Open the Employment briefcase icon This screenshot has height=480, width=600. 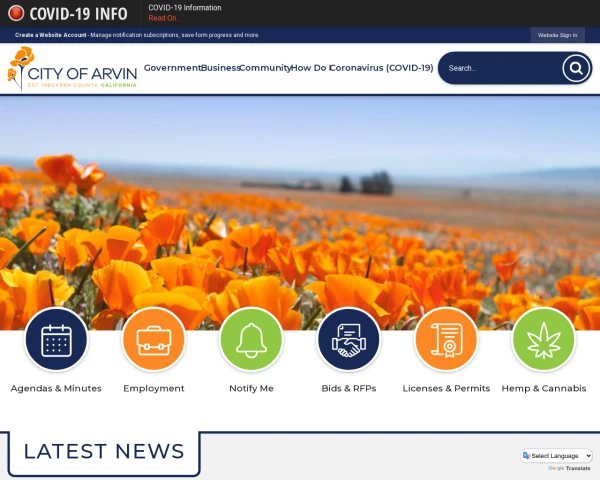click(154, 340)
